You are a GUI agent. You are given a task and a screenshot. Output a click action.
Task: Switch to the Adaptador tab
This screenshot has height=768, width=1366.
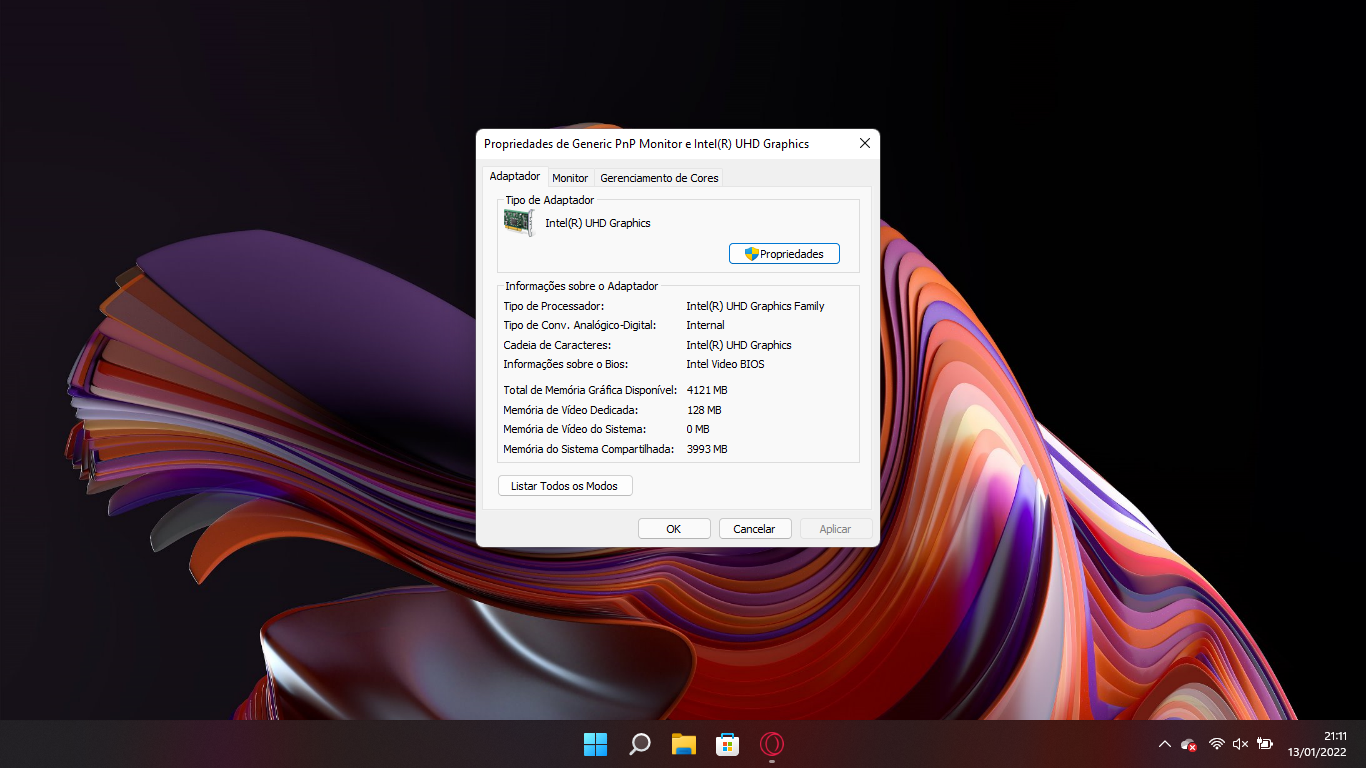point(515,176)
